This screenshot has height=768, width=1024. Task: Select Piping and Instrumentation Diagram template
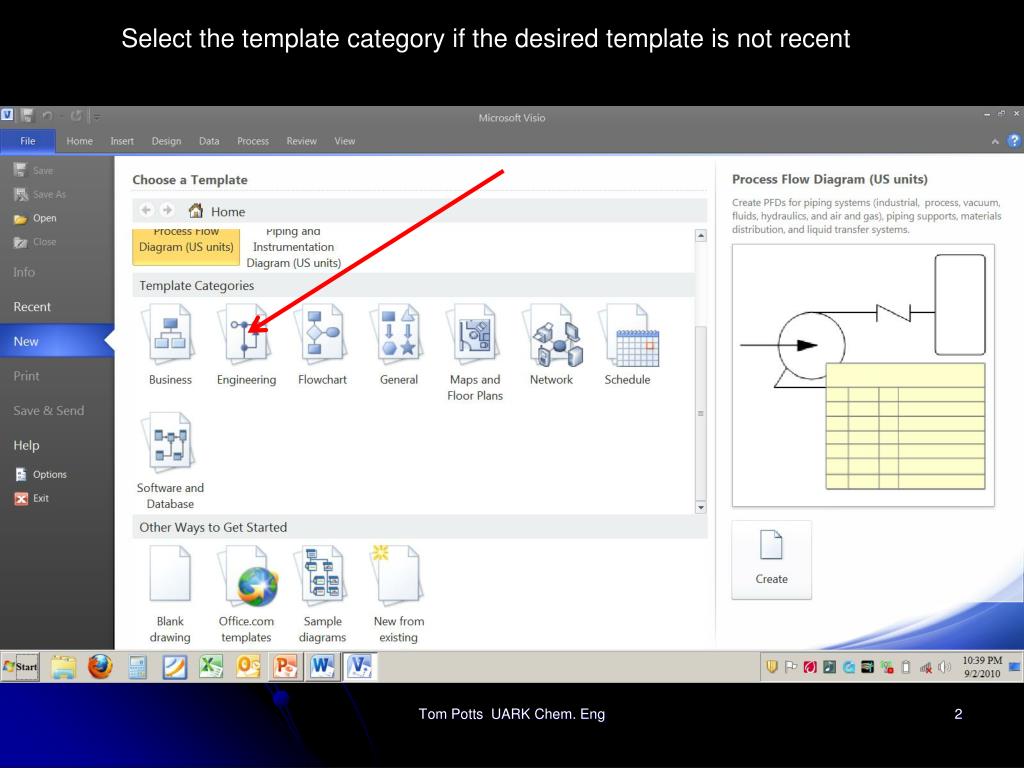coord(293,249)
